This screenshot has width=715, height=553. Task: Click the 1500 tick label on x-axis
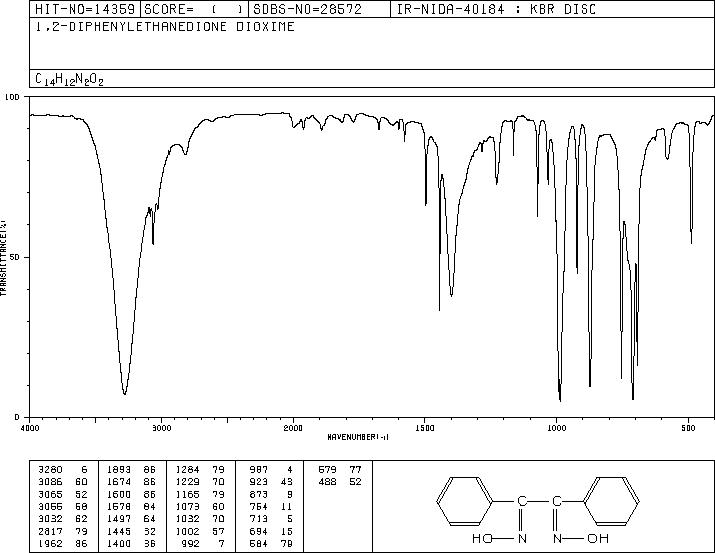coord(425,428)
